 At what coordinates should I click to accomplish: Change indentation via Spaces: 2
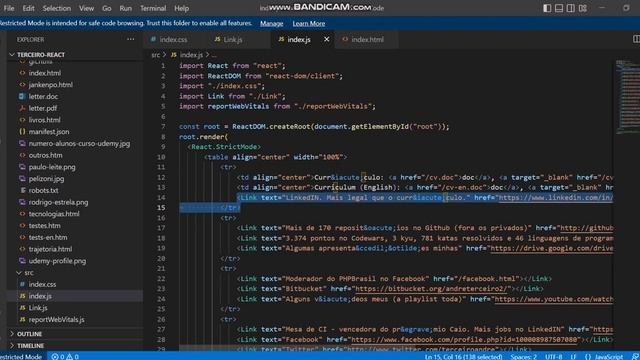point(524,356)
